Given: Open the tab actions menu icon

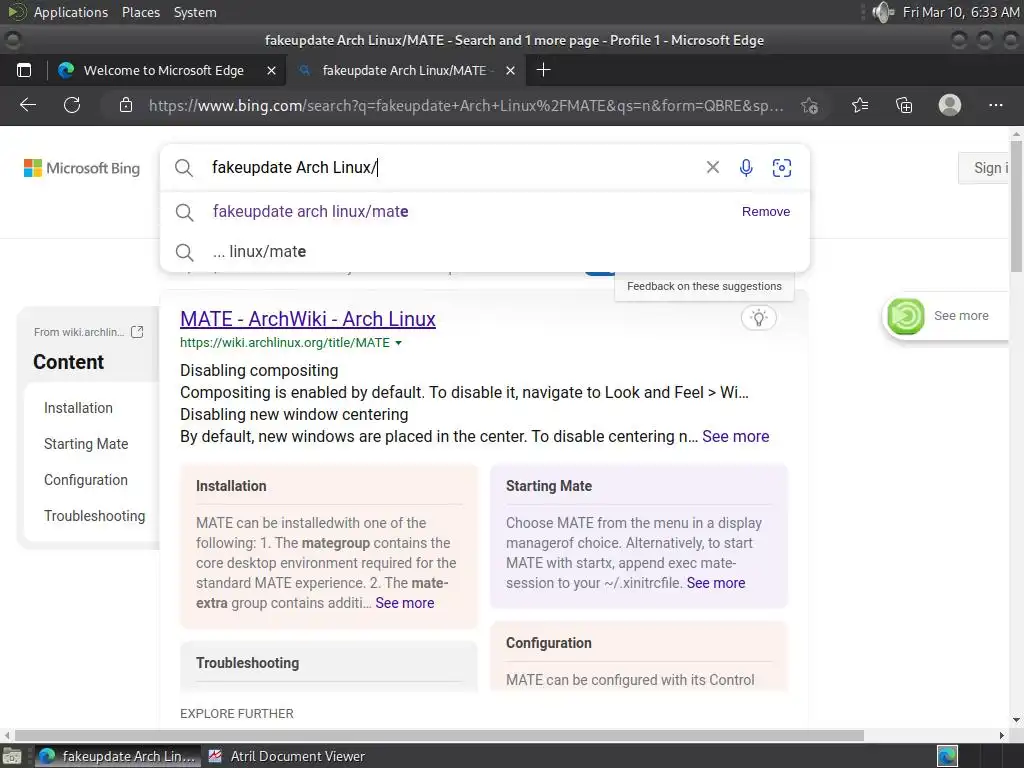Looking at the screenshot, I should (24, 71).
